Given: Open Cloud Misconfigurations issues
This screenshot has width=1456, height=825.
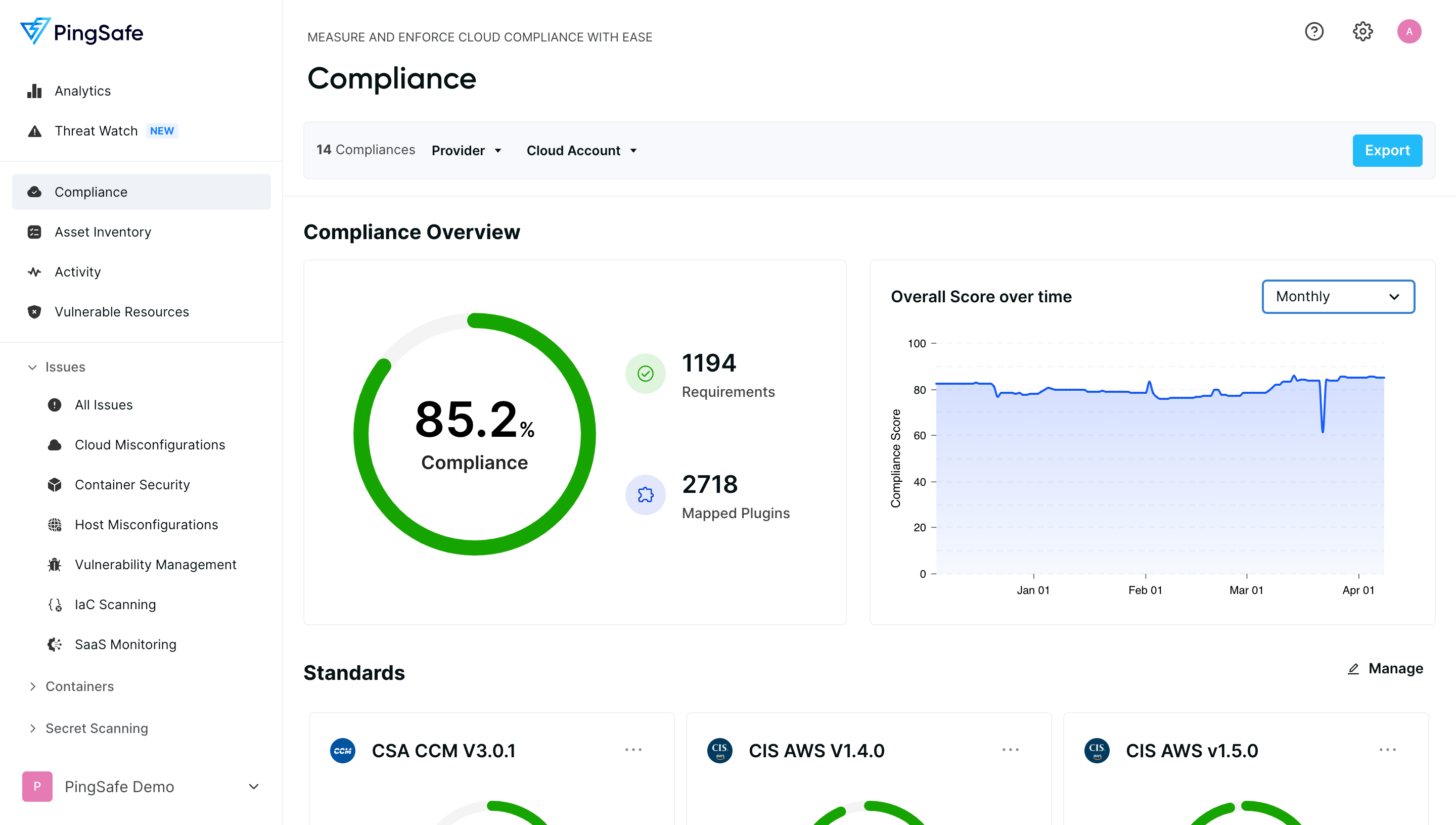Looking at the screenshot, I should click(150, 445).
